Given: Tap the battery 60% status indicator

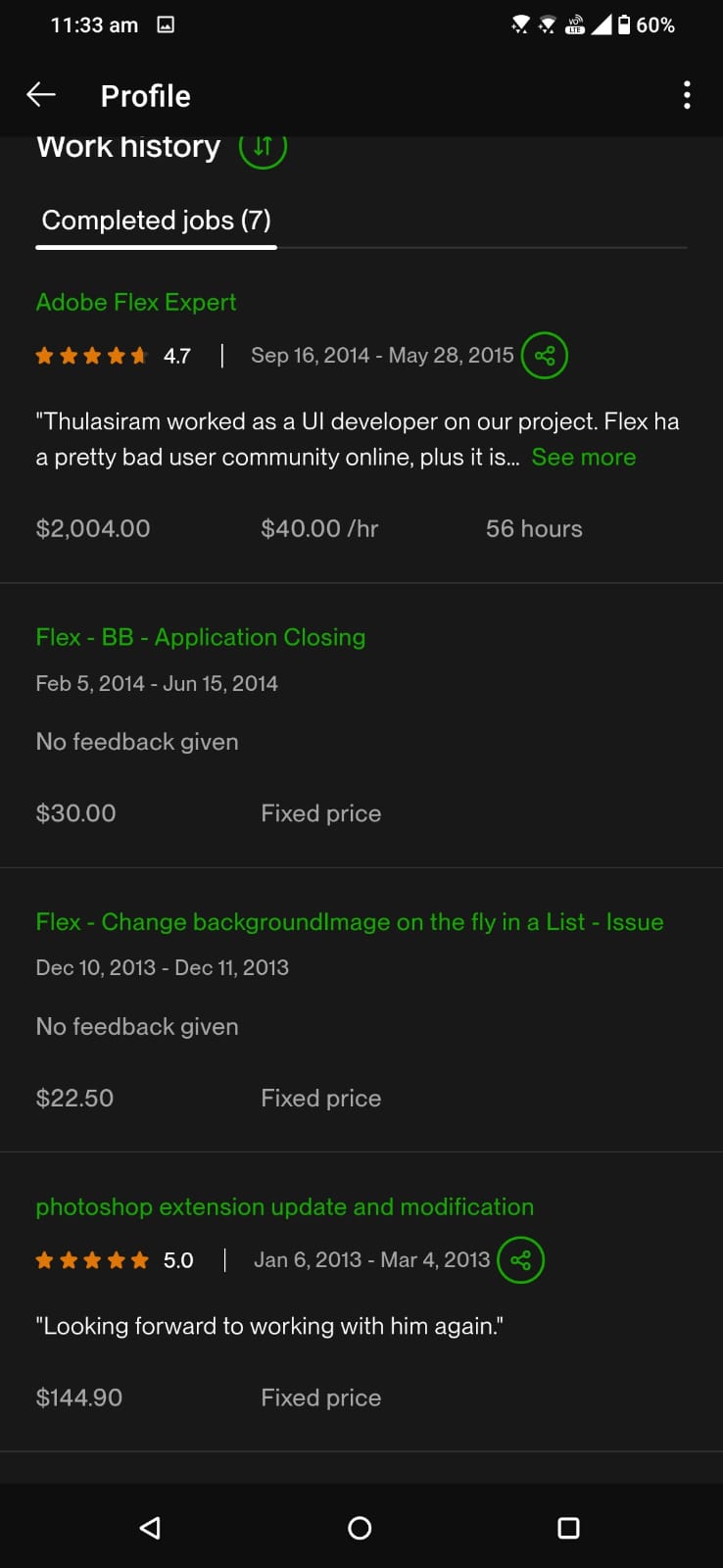Looking at the screenshot, I should pos(647,25).
